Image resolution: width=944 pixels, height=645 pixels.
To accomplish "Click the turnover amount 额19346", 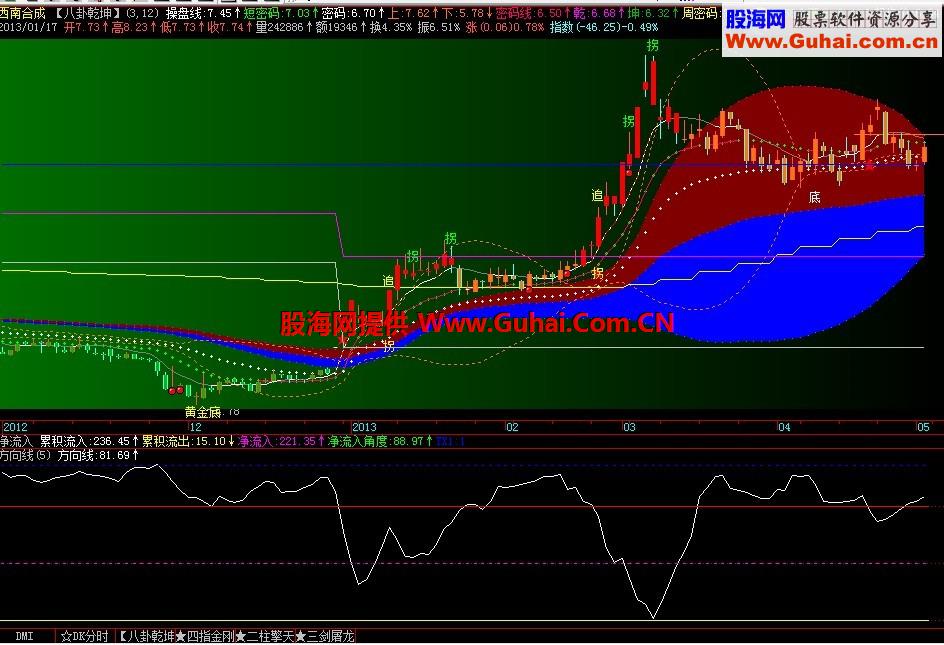I will tap(341, 28).
